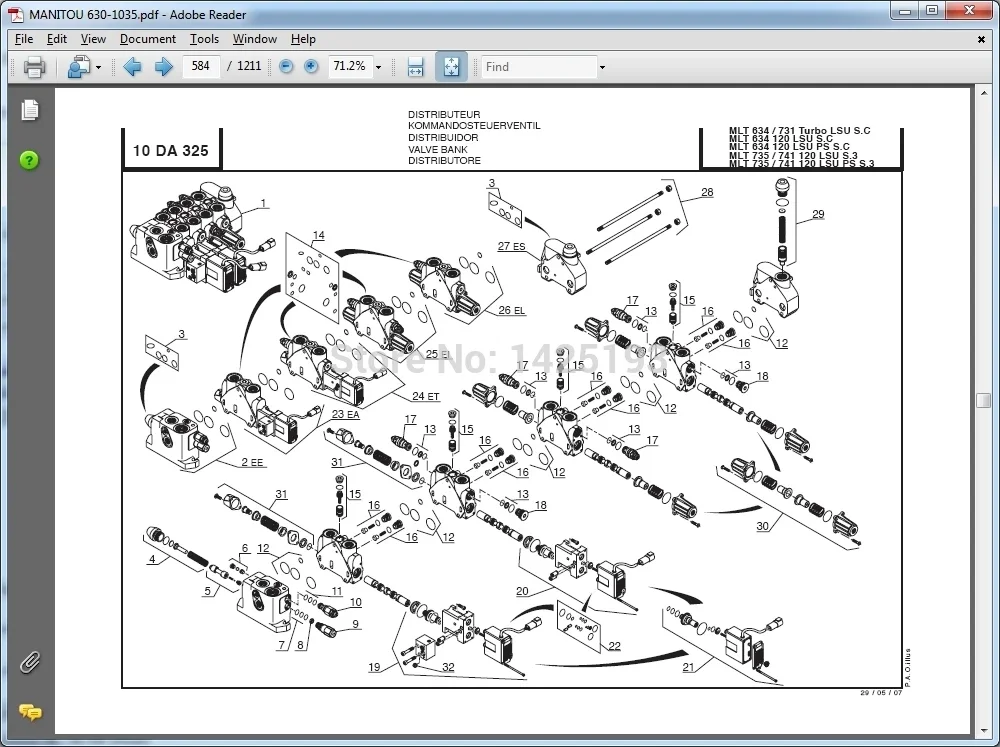Click part label '26 EL' in diagram
This screenshot has width=1000, height=747.
[511, 310]
